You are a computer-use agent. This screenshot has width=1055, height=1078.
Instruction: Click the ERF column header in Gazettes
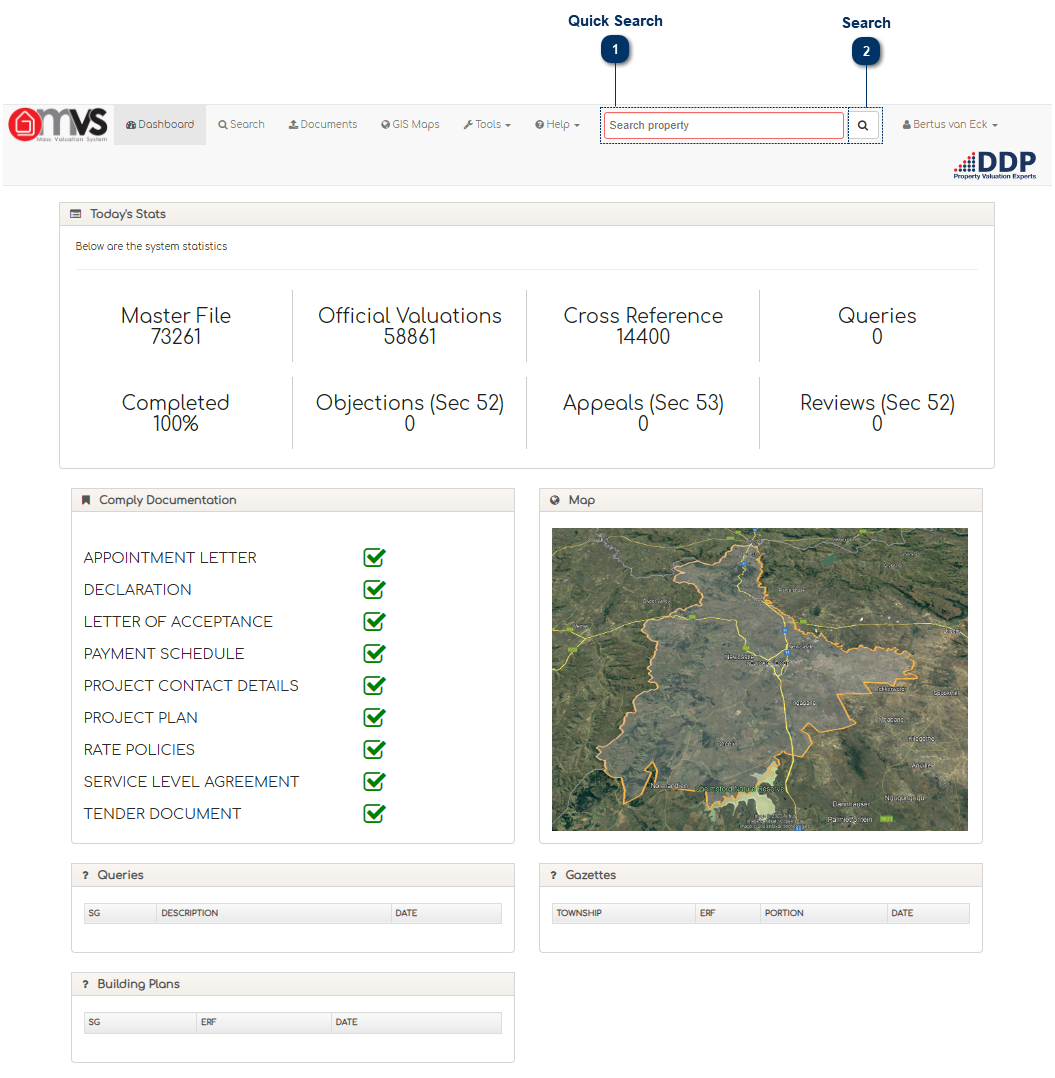(728, 913)
